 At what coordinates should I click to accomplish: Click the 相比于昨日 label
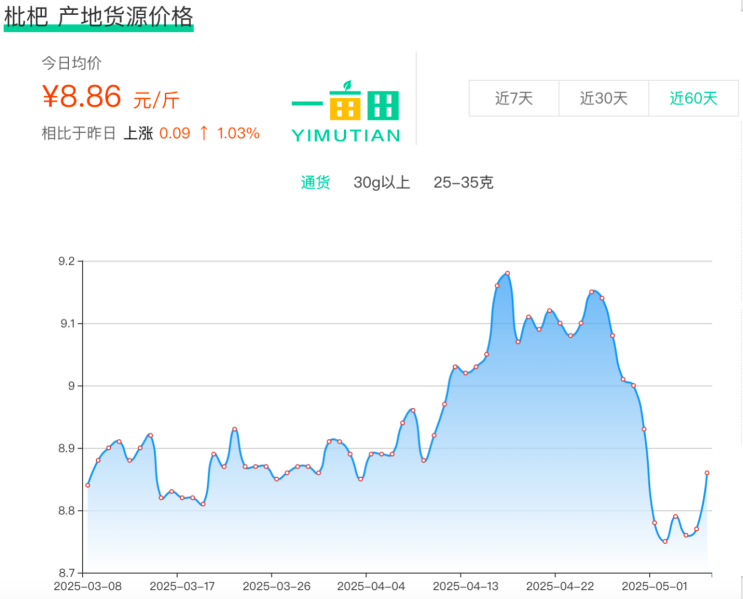[79, 133]
